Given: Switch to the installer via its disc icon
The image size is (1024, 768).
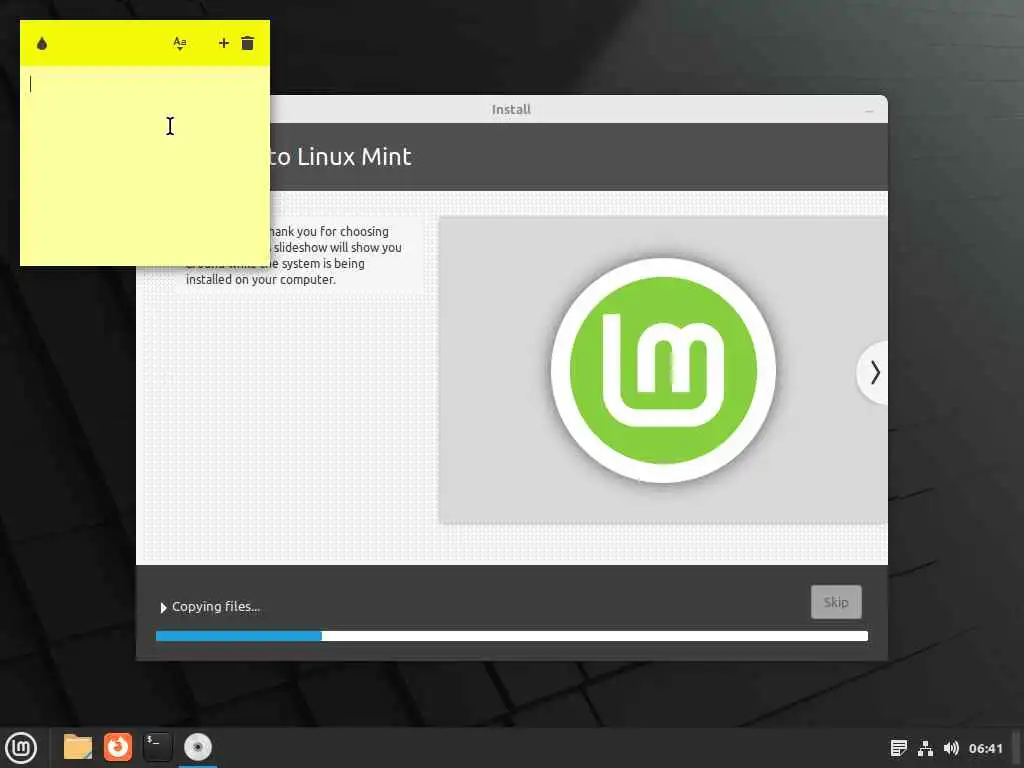Looking at the screenshot, I should tap(197, 747).
